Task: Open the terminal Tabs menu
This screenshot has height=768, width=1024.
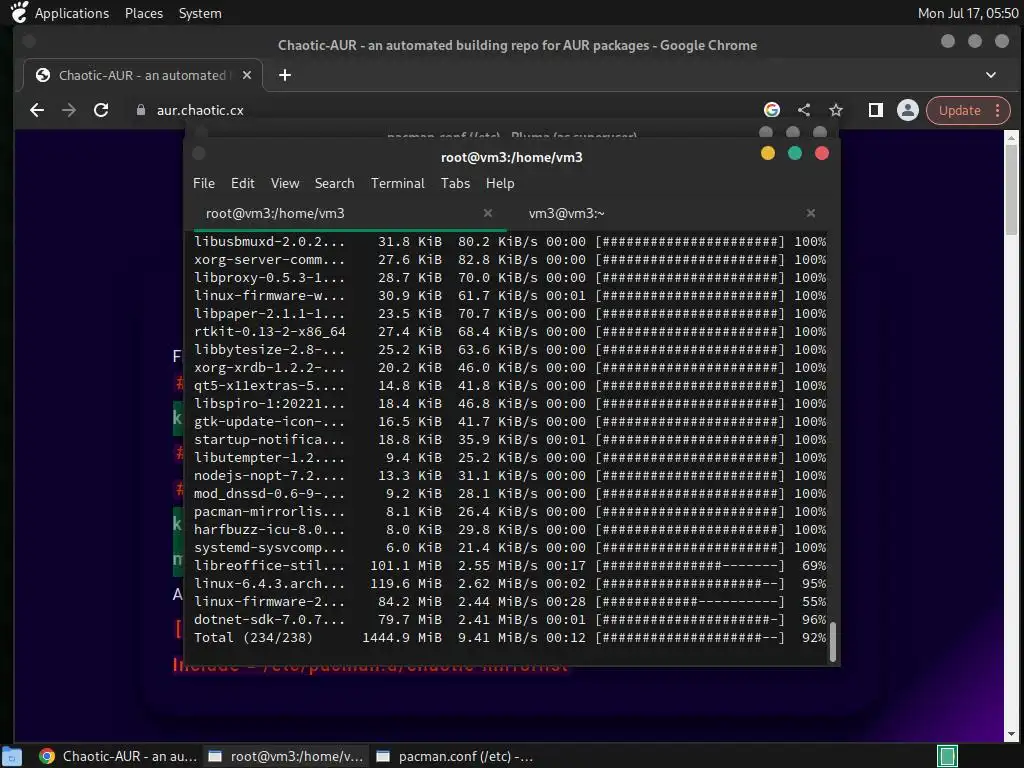Action: pos(455,184)
